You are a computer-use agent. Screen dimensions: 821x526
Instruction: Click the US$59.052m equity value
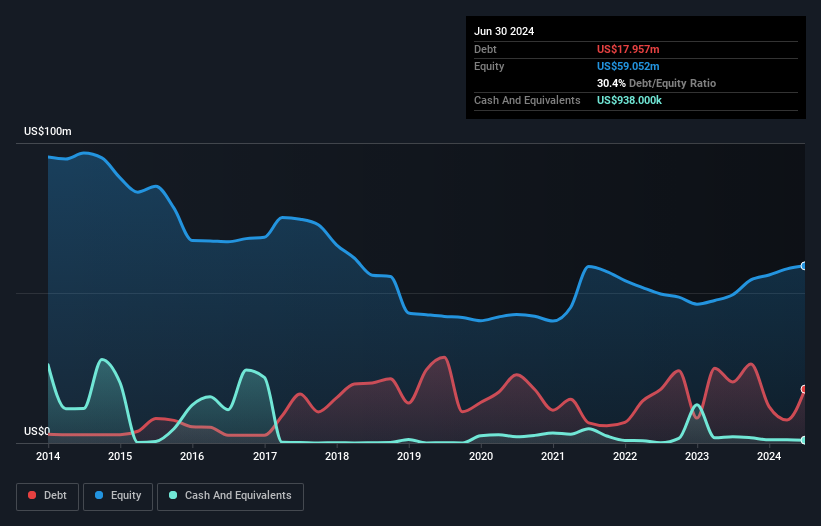point(628,66)
